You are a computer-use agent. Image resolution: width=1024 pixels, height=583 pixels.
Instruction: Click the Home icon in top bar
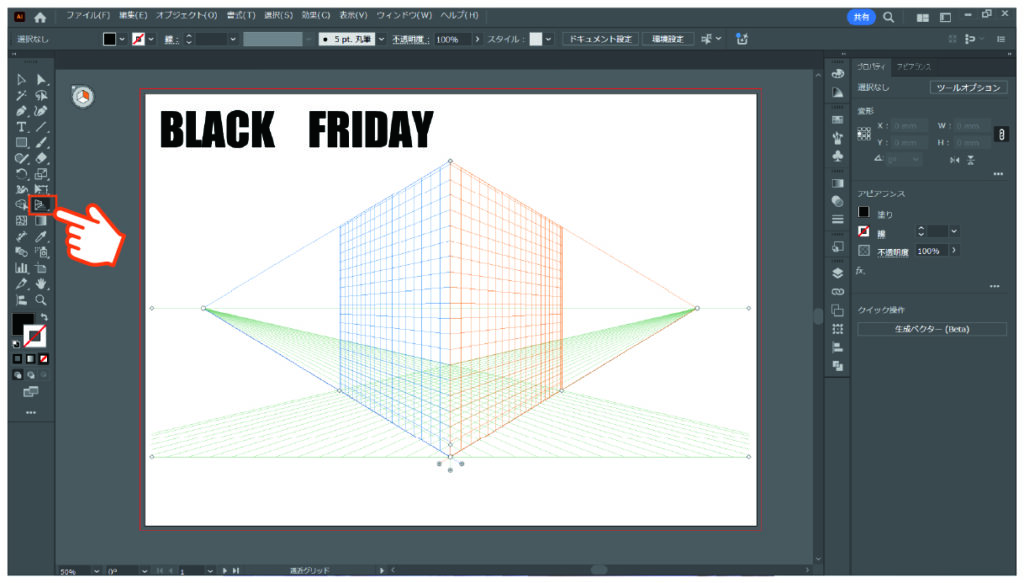[x=40, y=17]
